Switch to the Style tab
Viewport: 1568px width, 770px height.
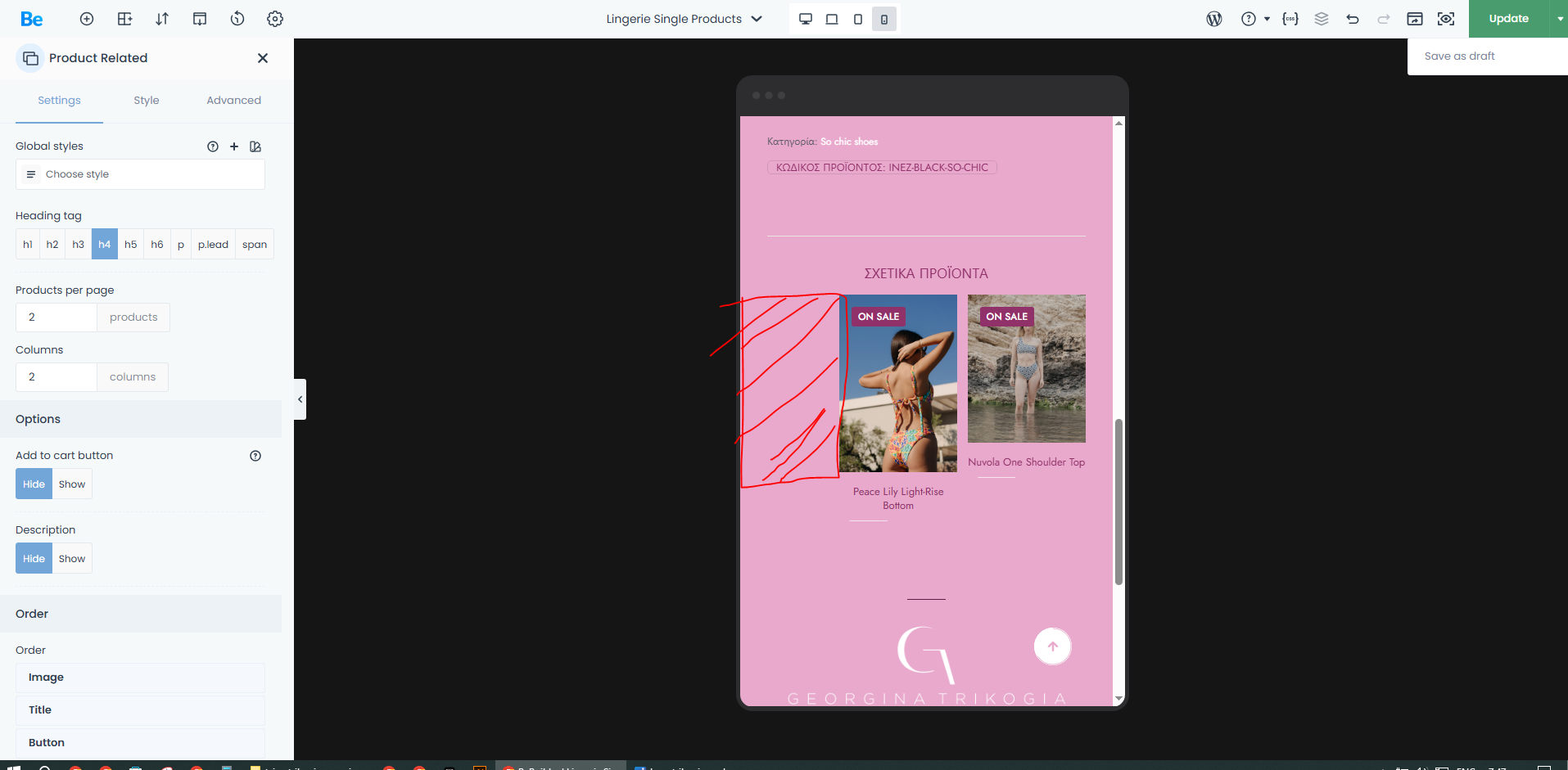(x=147, y=101)
